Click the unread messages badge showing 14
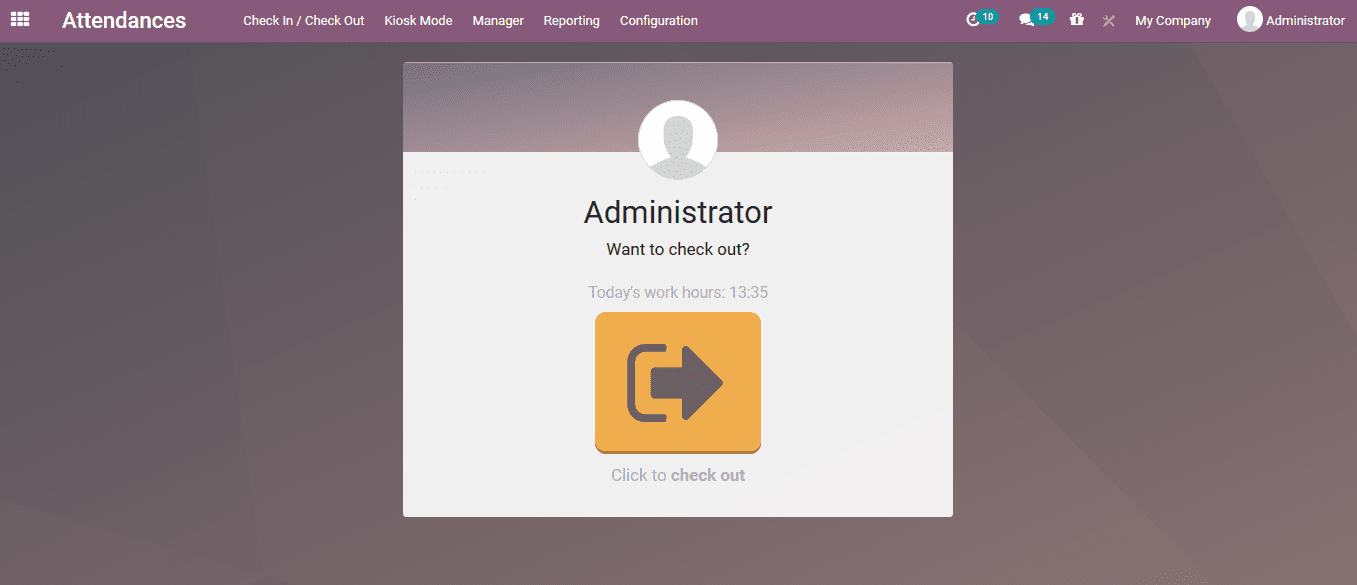 coord(1040,15)
